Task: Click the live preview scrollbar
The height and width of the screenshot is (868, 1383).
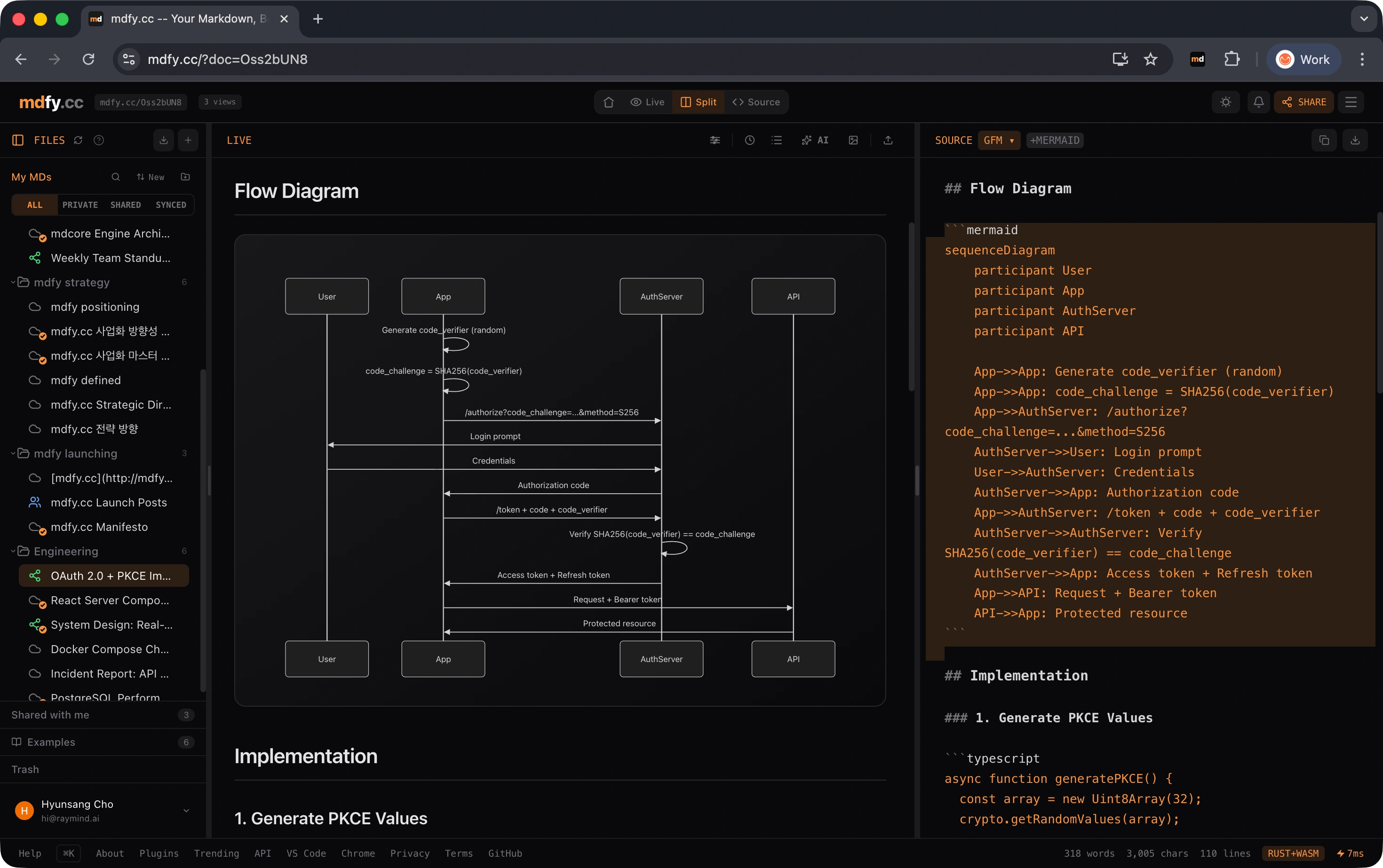Action: [x=911, y=307]
